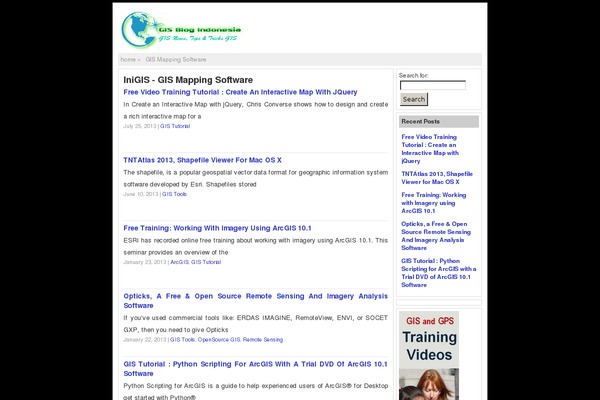Click GIS Tutorial category under January 23 post

[x=206, y=262]
